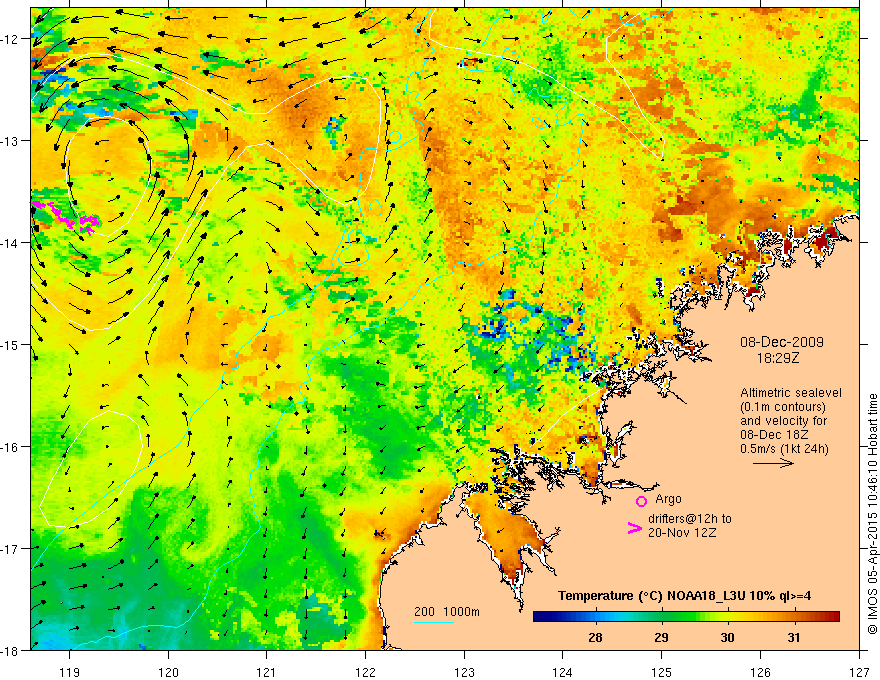Click the 'drifters@12h to' legend label
880x680 pixels.
click(689, 519)
